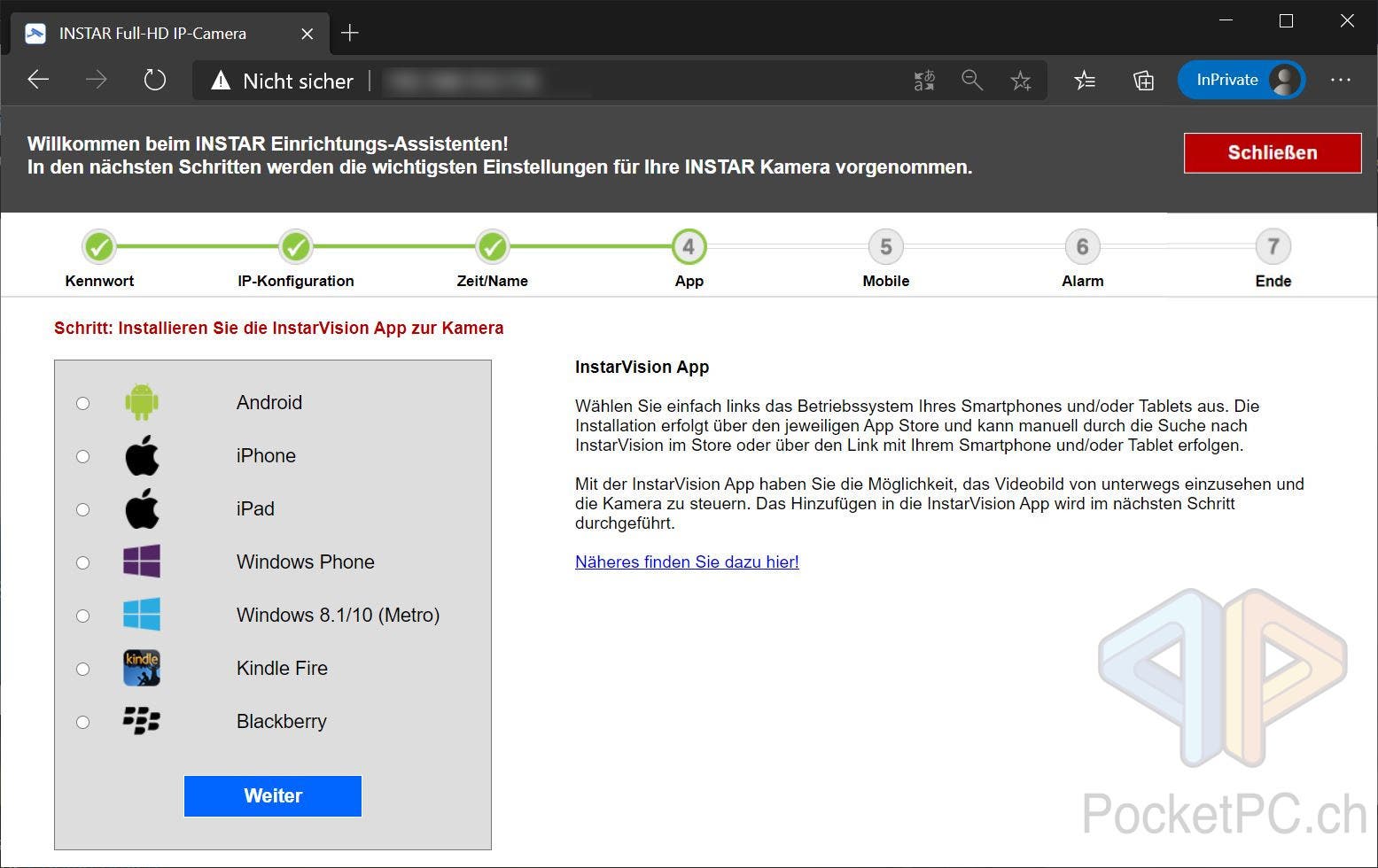Switch to INSTAR Full-HD IP-Camera tab
Viewport: 1378px width, 868px height.
tap(168, 34)
